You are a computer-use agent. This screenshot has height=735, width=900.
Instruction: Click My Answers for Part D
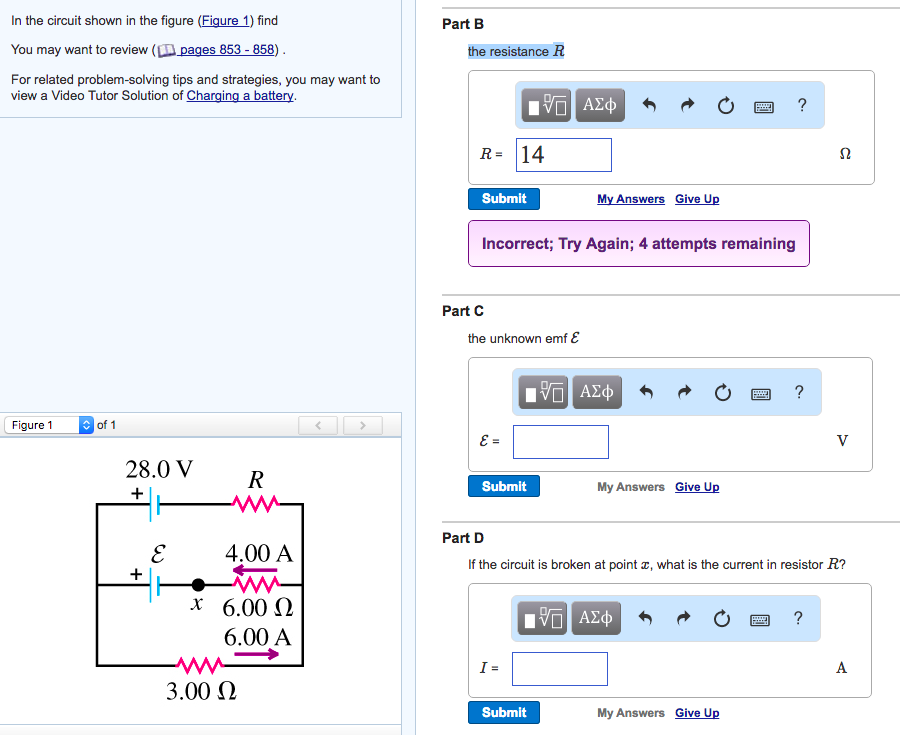click(x=630, y=712)
